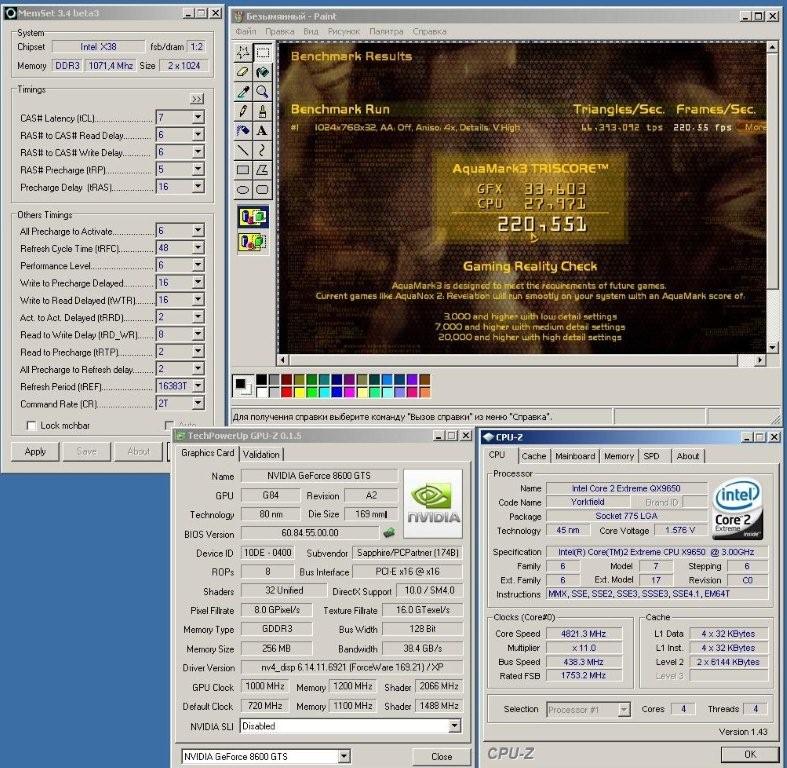The width and height of the screenshot is (787, 768).
Task: Open the Правка menu in Paint
Action: 280,31
